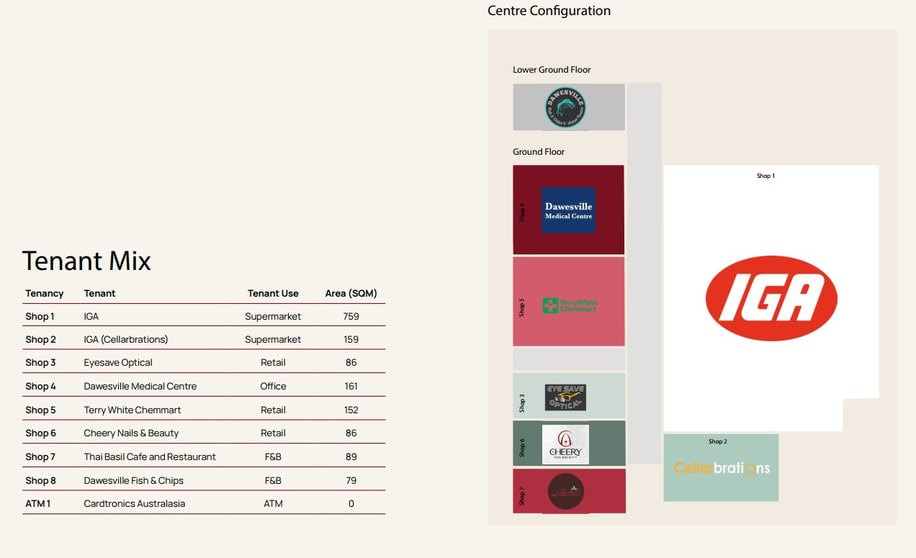The height and width of the screenshot is (558, 916).
Task: Select the IGA tenant name in Shop 1 row
Action: click(91, 316)
